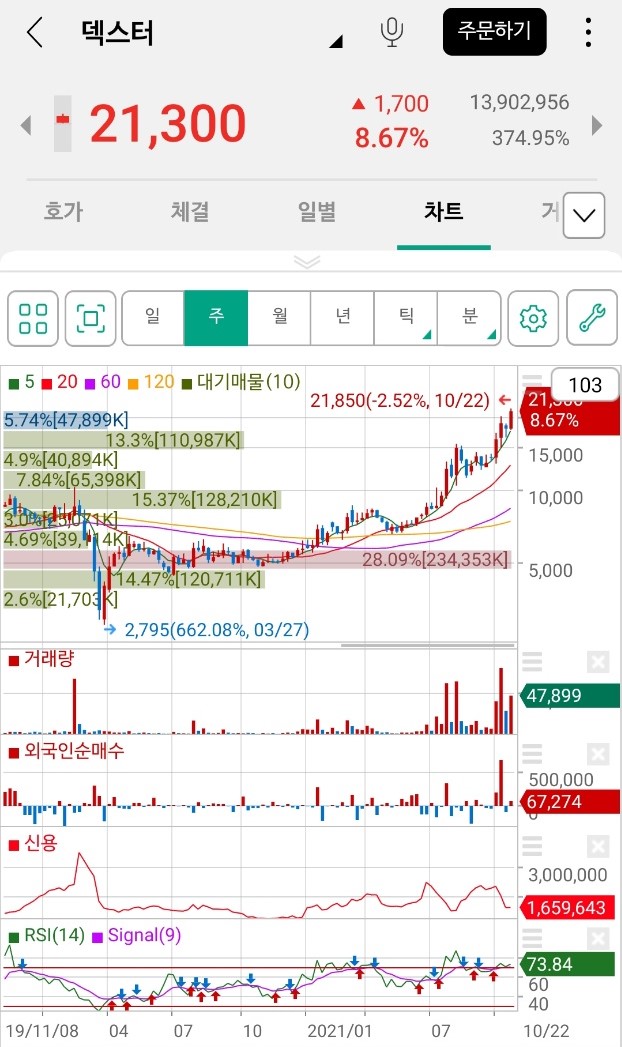Tap the 8.67% change rate
This screenshot has width=622, height=1047.
(x=391, y=138)
